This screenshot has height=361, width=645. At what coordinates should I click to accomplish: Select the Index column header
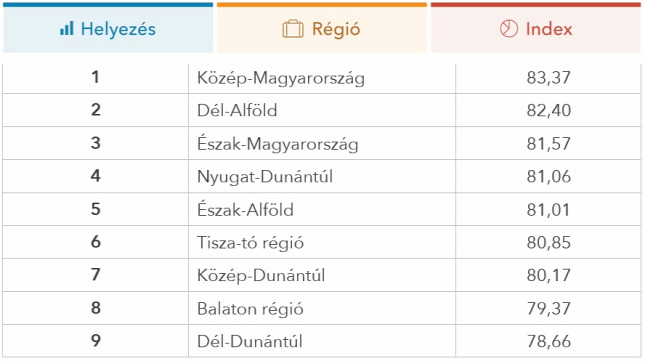pyautogui.click(x=536, y=28)
